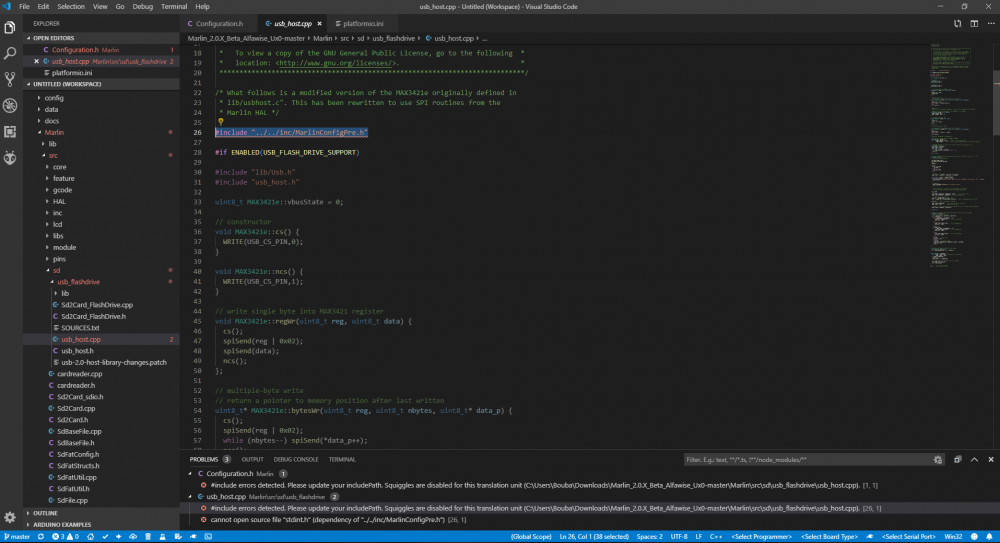The image size is (1000, 543).
Task: Open the File menu
Action: 24,6
